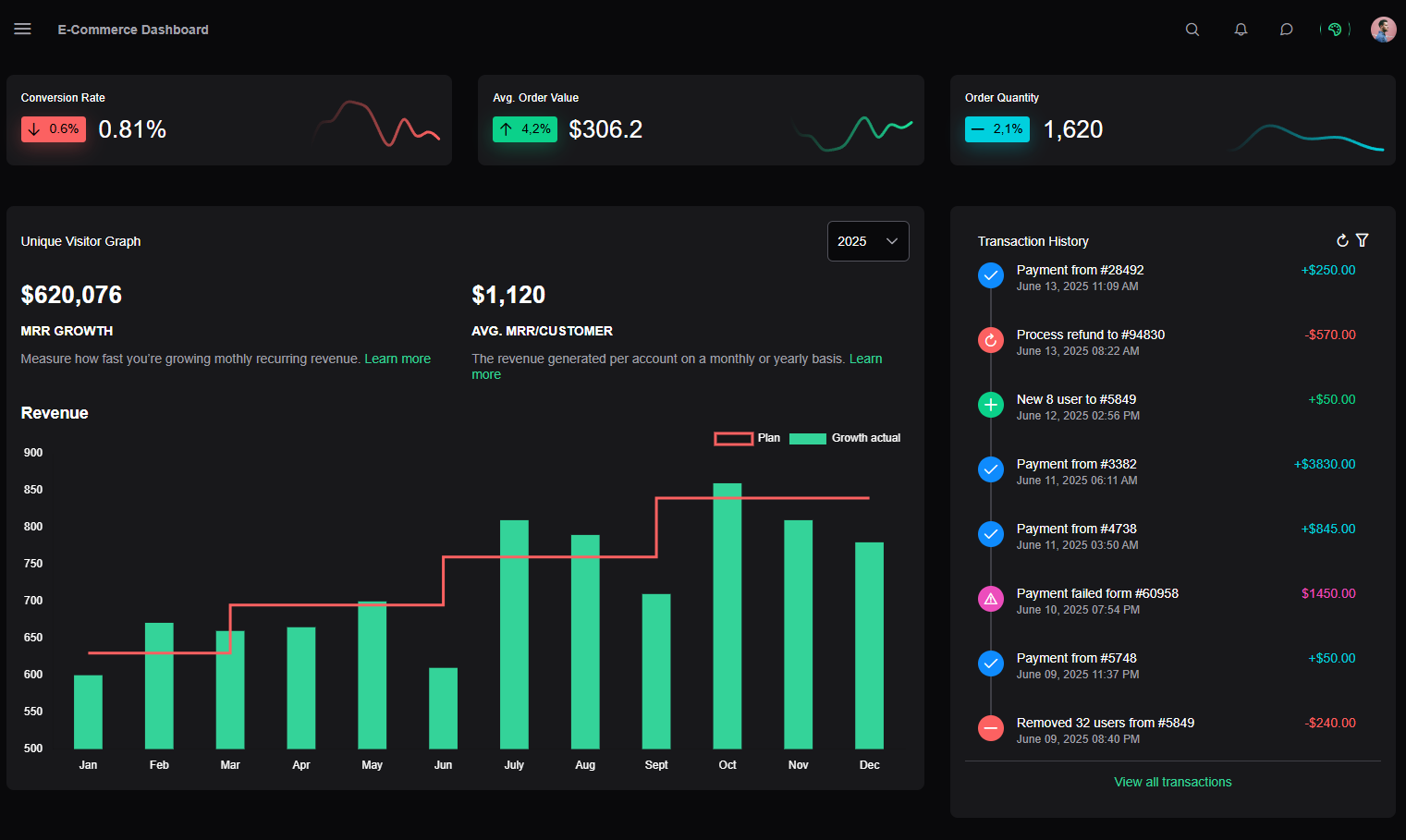
Task: Open the MRR GROWTH section heading
Action: click(67, 330)
